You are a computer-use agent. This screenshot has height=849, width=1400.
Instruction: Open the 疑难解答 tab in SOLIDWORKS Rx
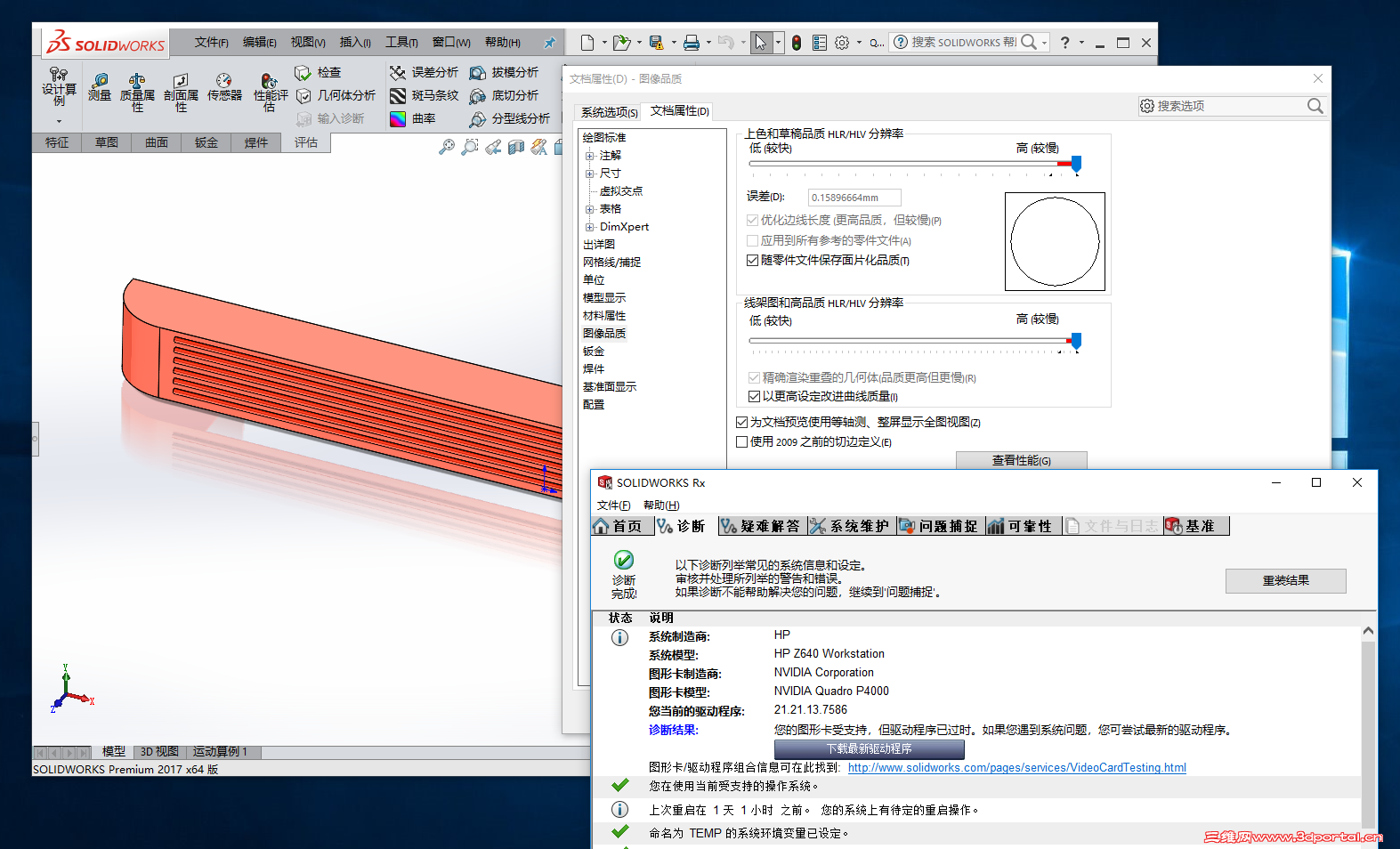click(x=762, y=526)
